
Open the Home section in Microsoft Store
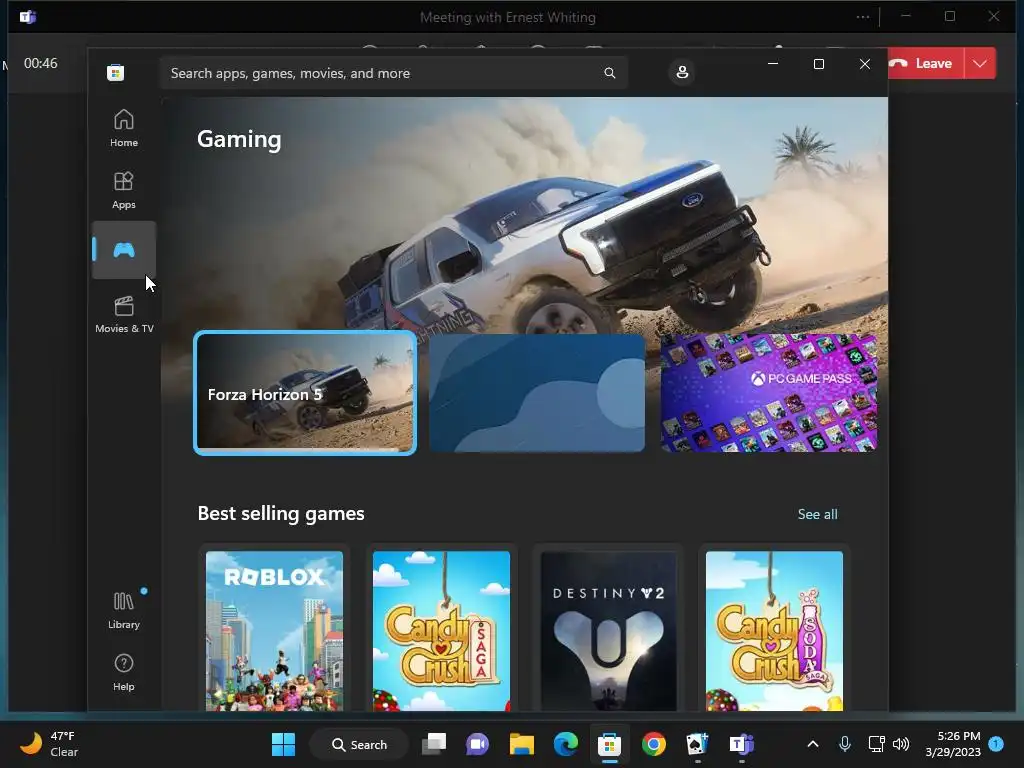(123, 128)
